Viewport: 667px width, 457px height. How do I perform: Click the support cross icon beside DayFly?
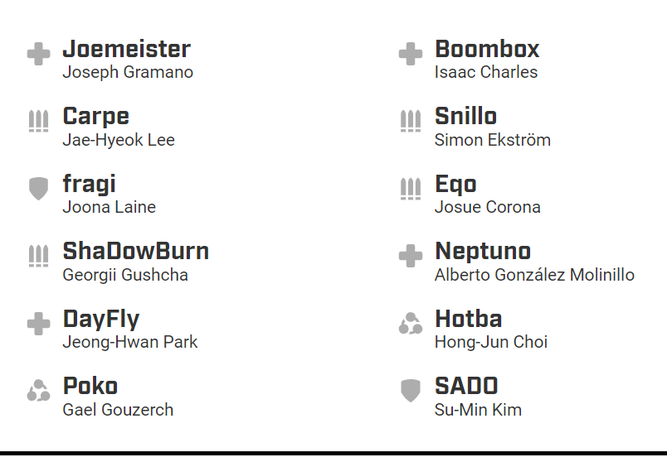coord(39,323)
